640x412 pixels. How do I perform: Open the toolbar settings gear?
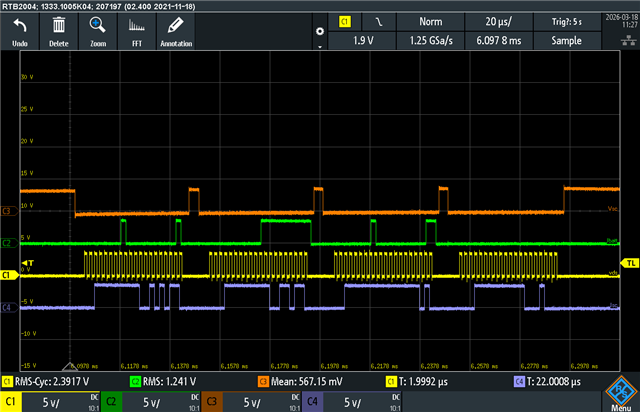(320, 31)
